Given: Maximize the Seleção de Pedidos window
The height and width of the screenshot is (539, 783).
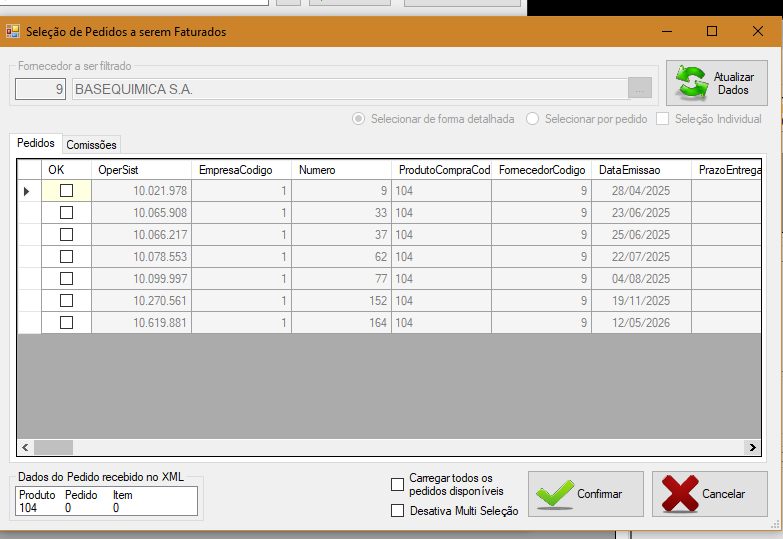Looking at the screenshot, I should (712, 31).
